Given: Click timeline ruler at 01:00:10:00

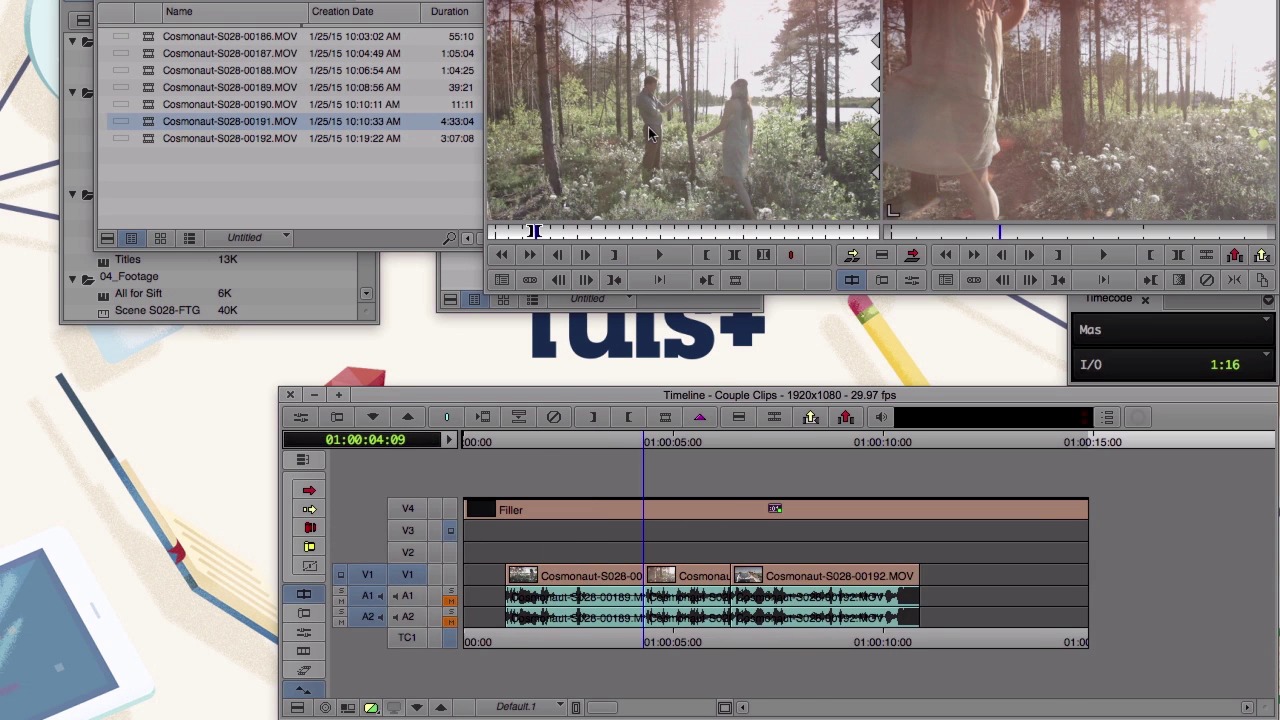Looking at the screenshot, I should (882, 442).
